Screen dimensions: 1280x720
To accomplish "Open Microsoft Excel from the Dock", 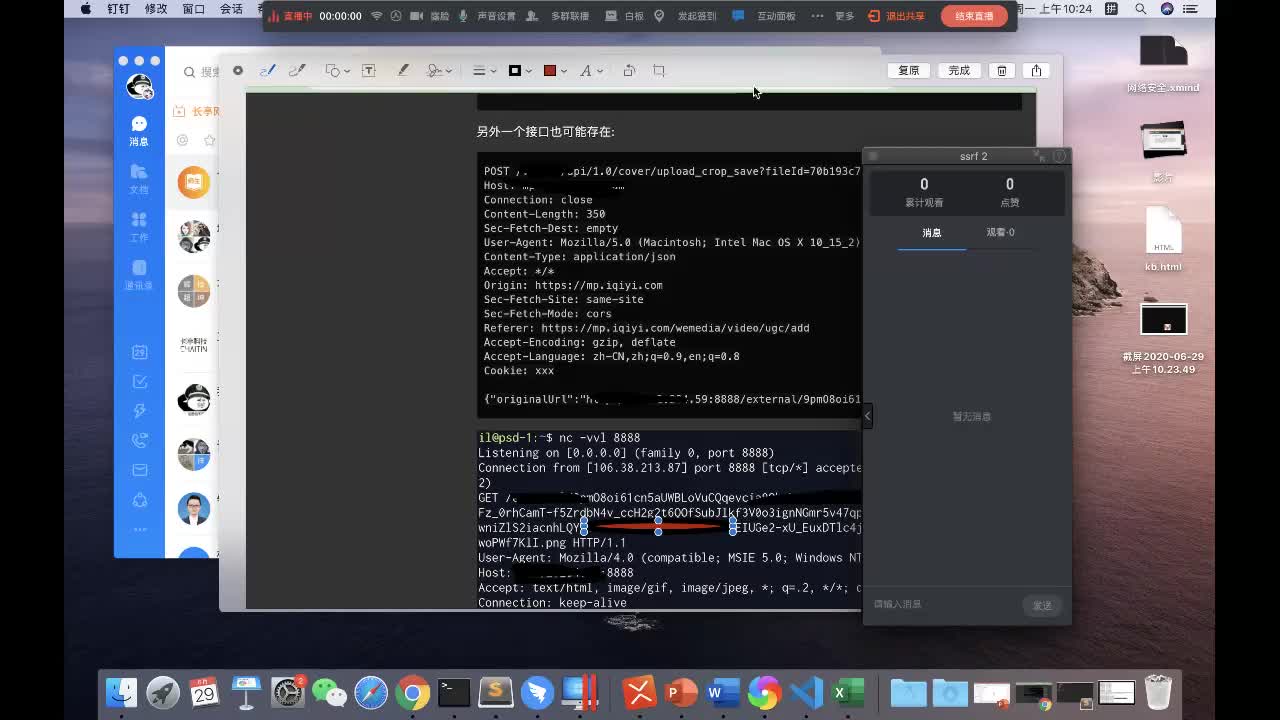I will coord(848,692).
